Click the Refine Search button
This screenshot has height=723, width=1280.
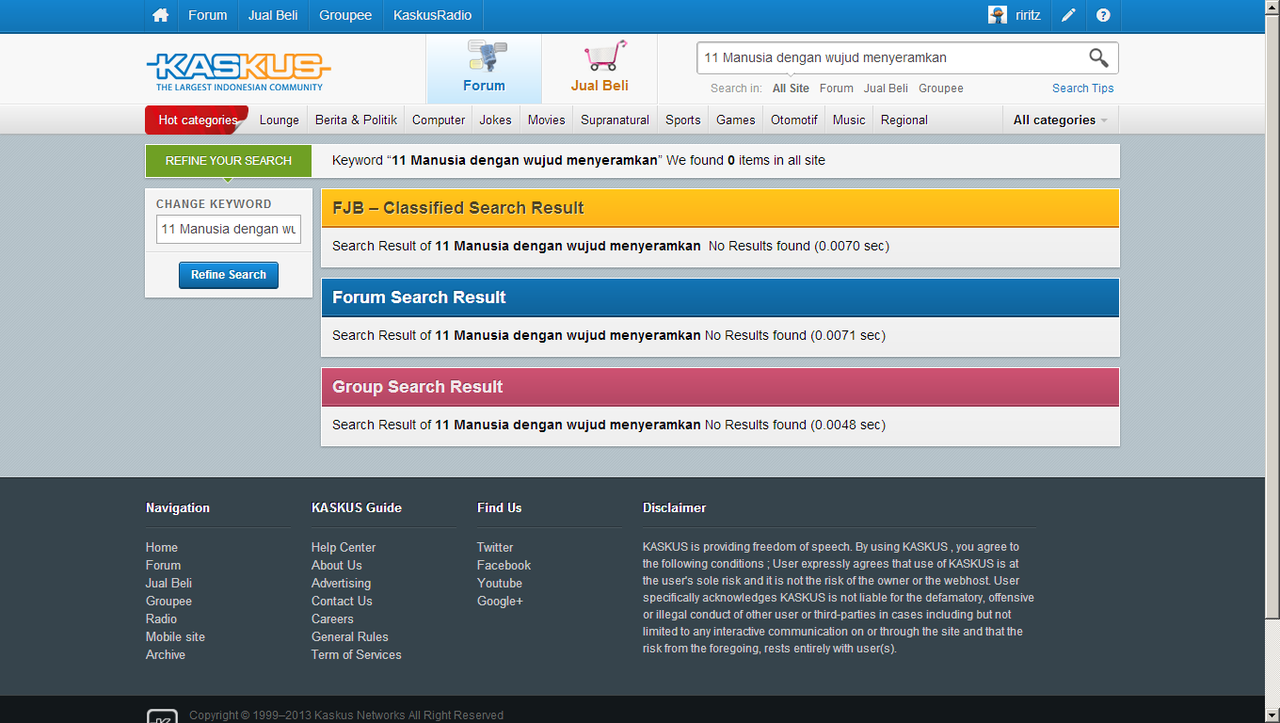228,275
